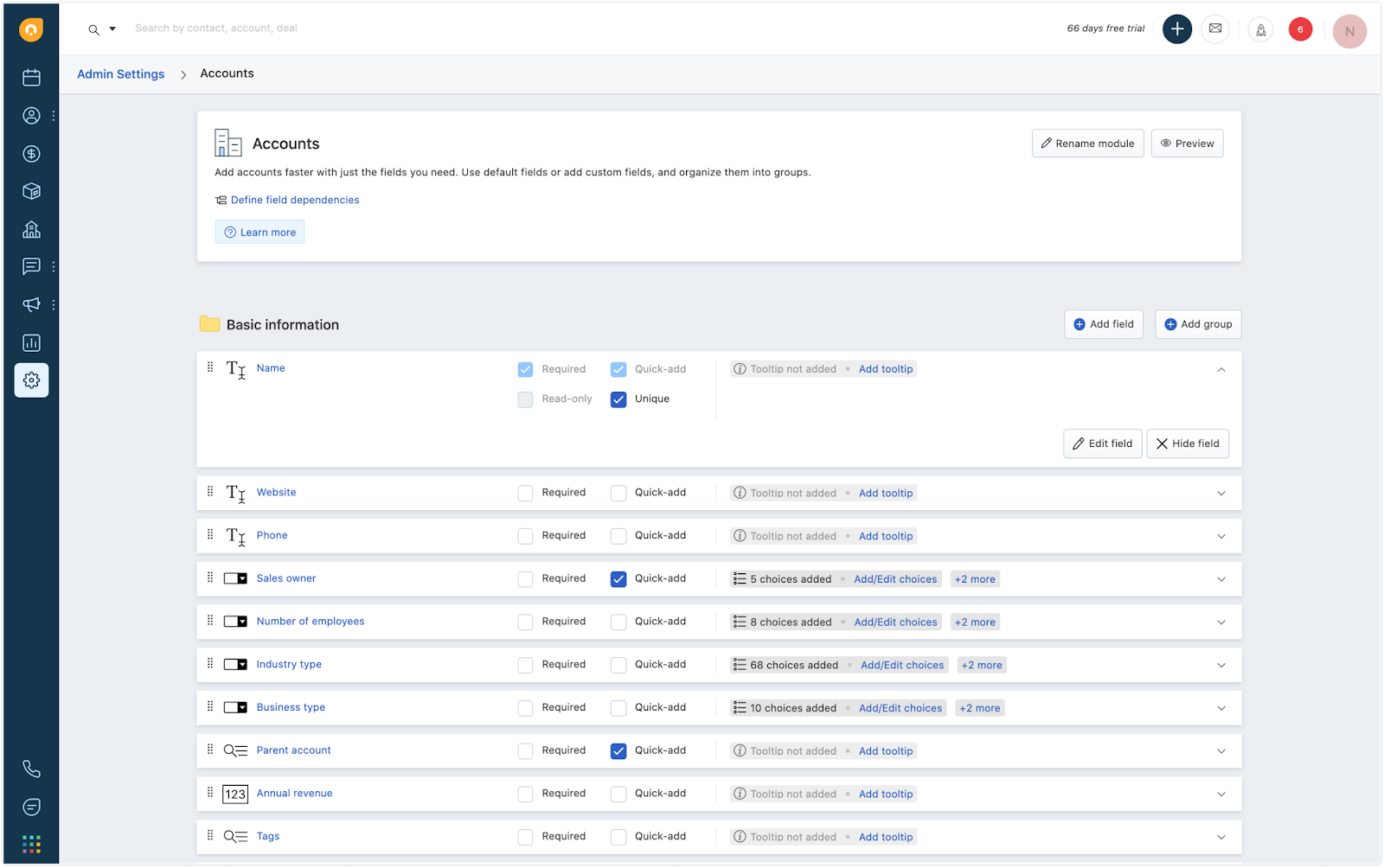Enable Required for the Website field

point(525,493)
